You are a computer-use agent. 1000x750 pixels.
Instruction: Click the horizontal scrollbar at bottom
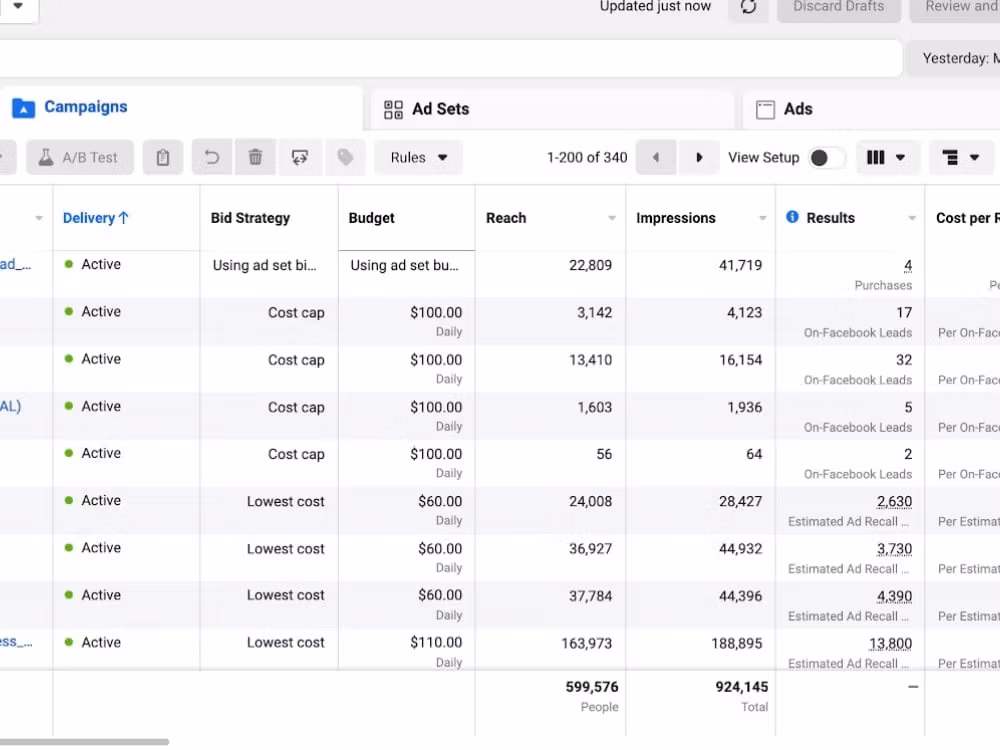84,742
